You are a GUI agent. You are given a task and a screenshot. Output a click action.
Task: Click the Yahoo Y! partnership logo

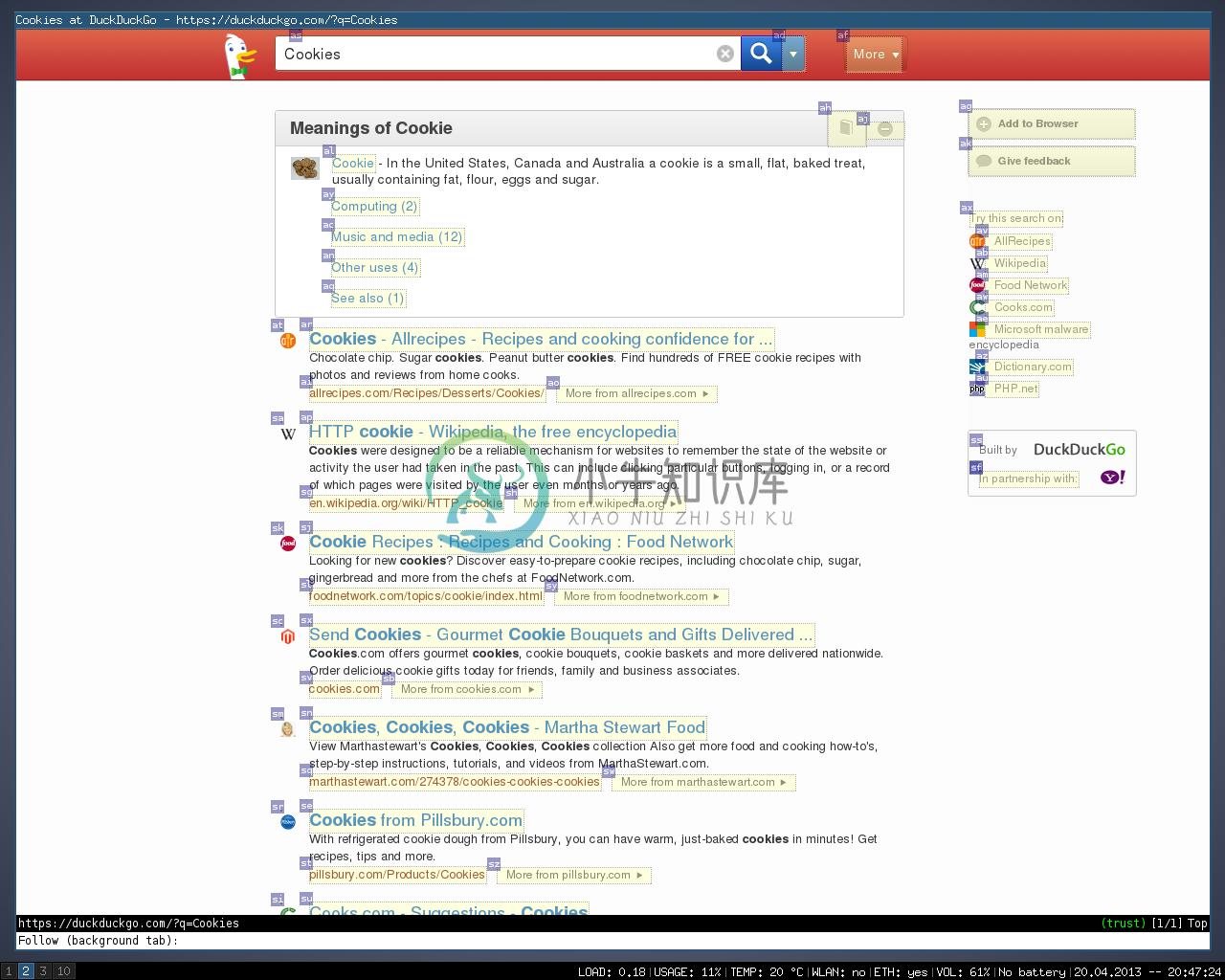click(x=1113, y=477)
